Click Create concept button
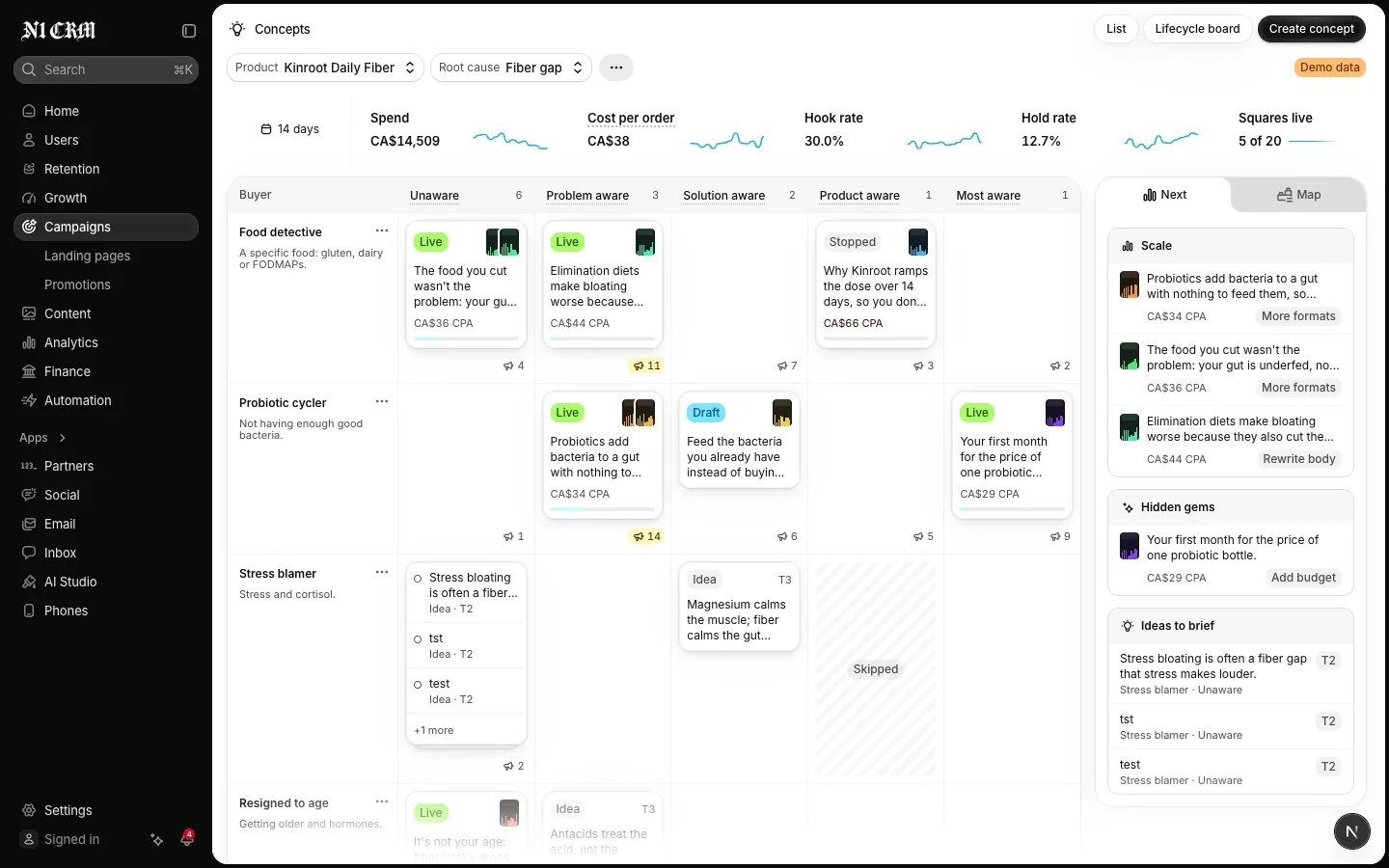This screenshot has width=1389, height=868. pos(1311,29)
